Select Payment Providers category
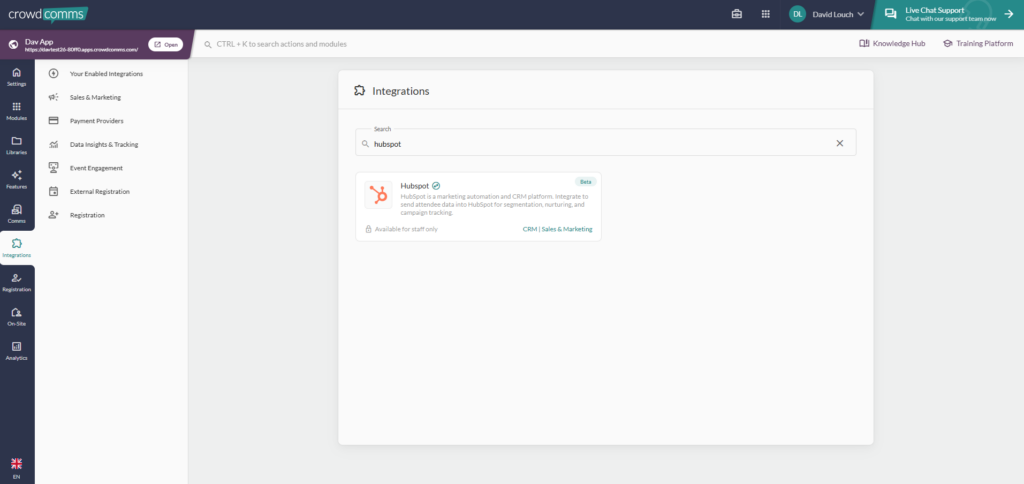The image size is (1024, 484). click(x=96, y=121)
